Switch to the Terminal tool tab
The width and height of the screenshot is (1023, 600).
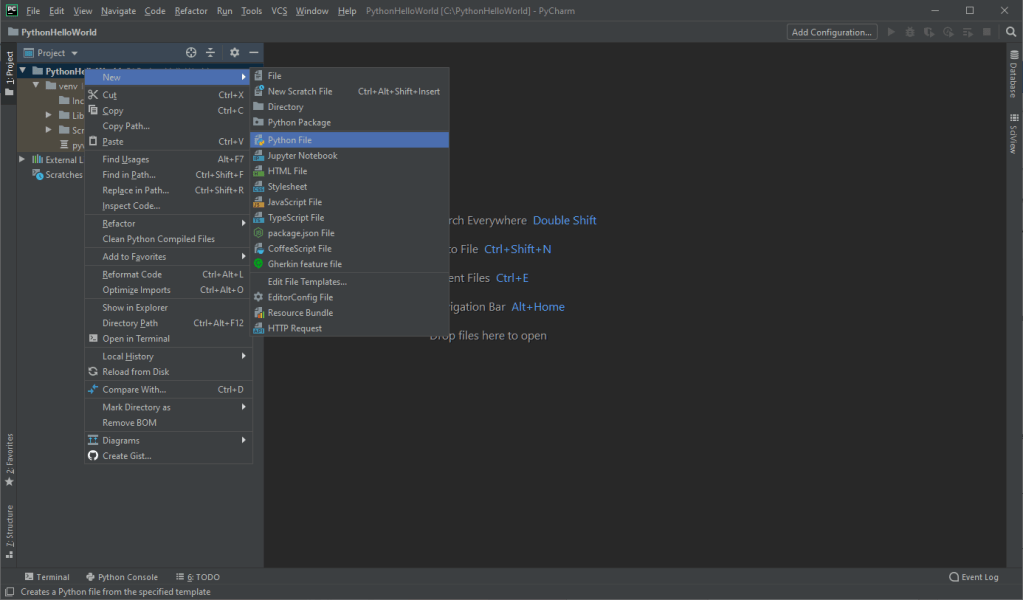click(47, 577)
